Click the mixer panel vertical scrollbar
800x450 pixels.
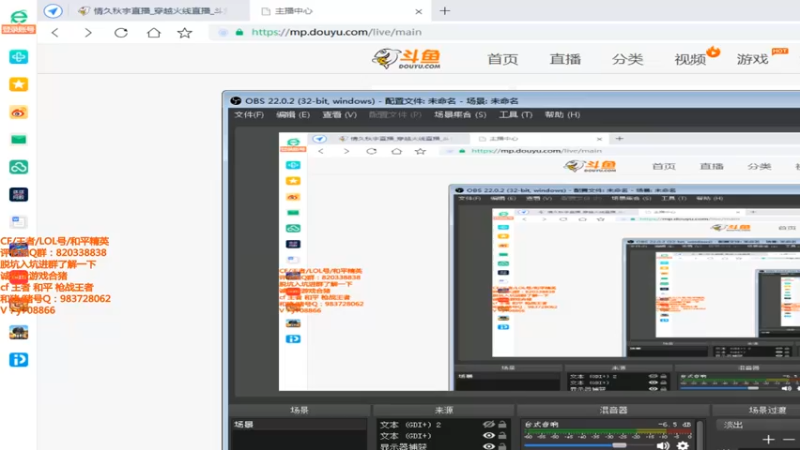pyautogui.click(x=700, y=435)
